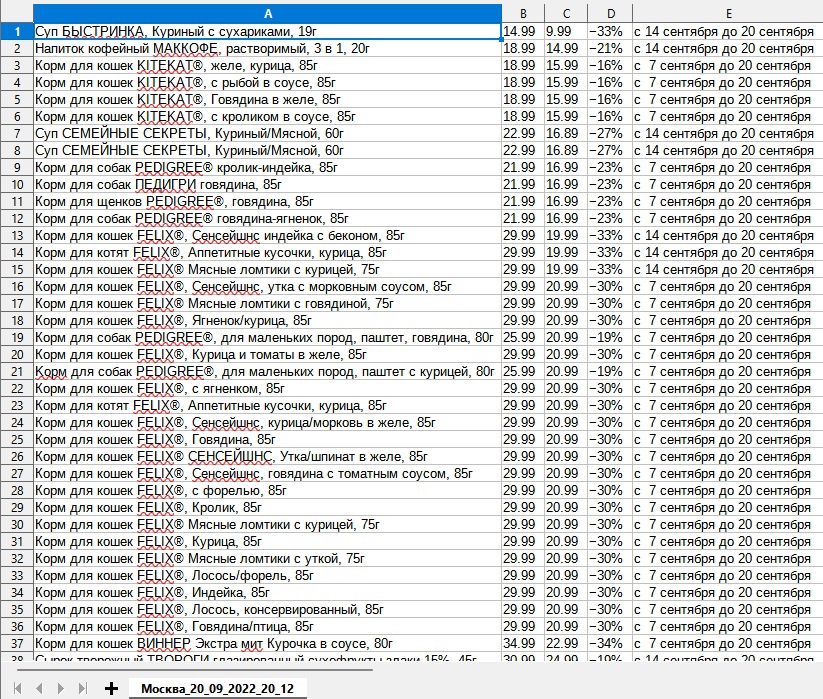This screenshot has width=823, height=699.
Task: Select price 34.99 in row 37
Action: pos(523,643)
